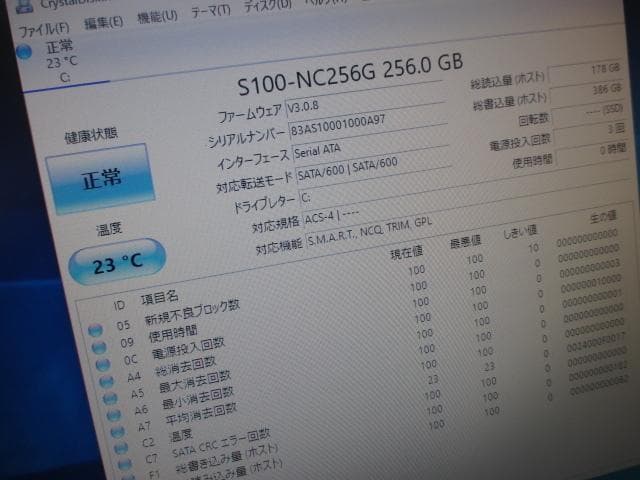
Task: Open the 機能(U) menu
Action: tap(157, 17)
